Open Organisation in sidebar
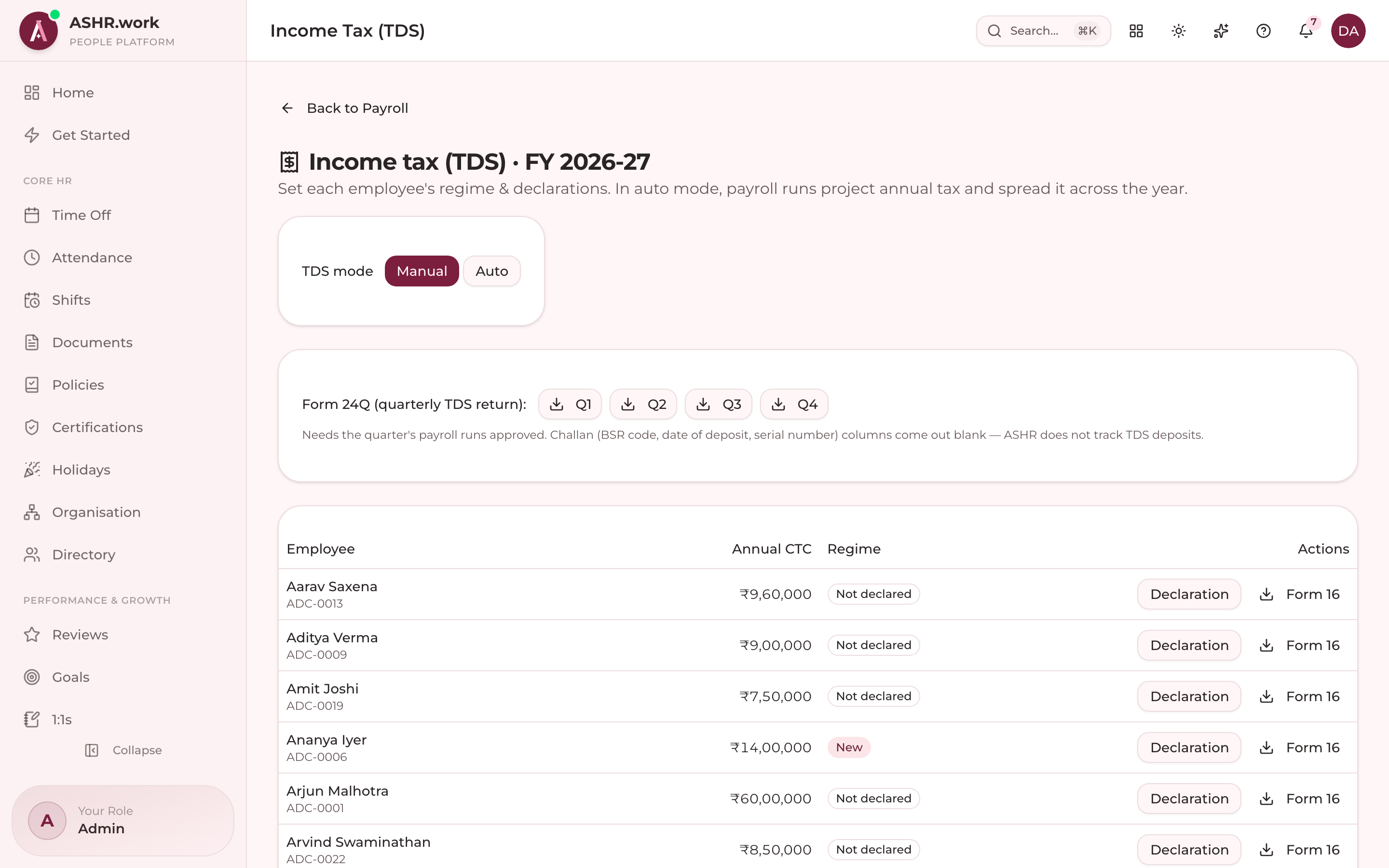This screenshot has height=868, width=1389. pyautogui.click(x=123, y=513)
